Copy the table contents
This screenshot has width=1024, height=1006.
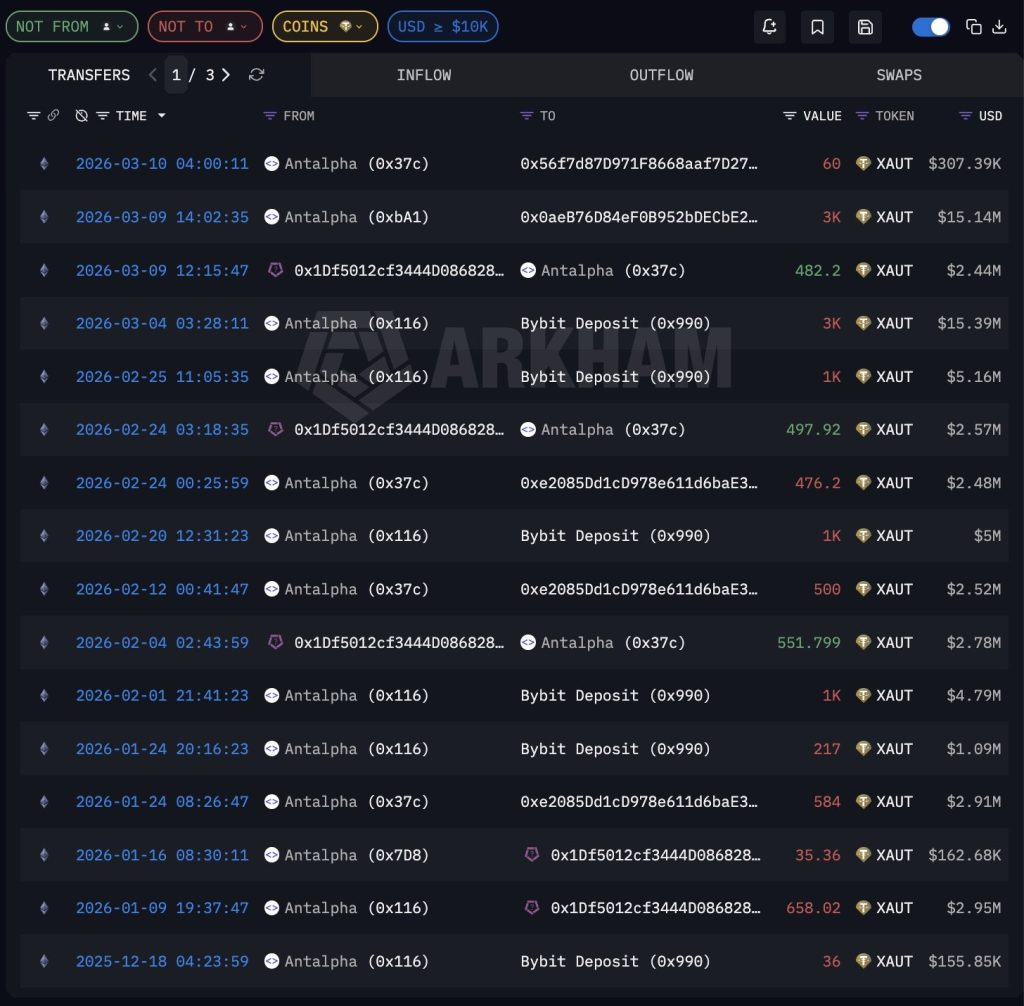click(x=974, y=27)
